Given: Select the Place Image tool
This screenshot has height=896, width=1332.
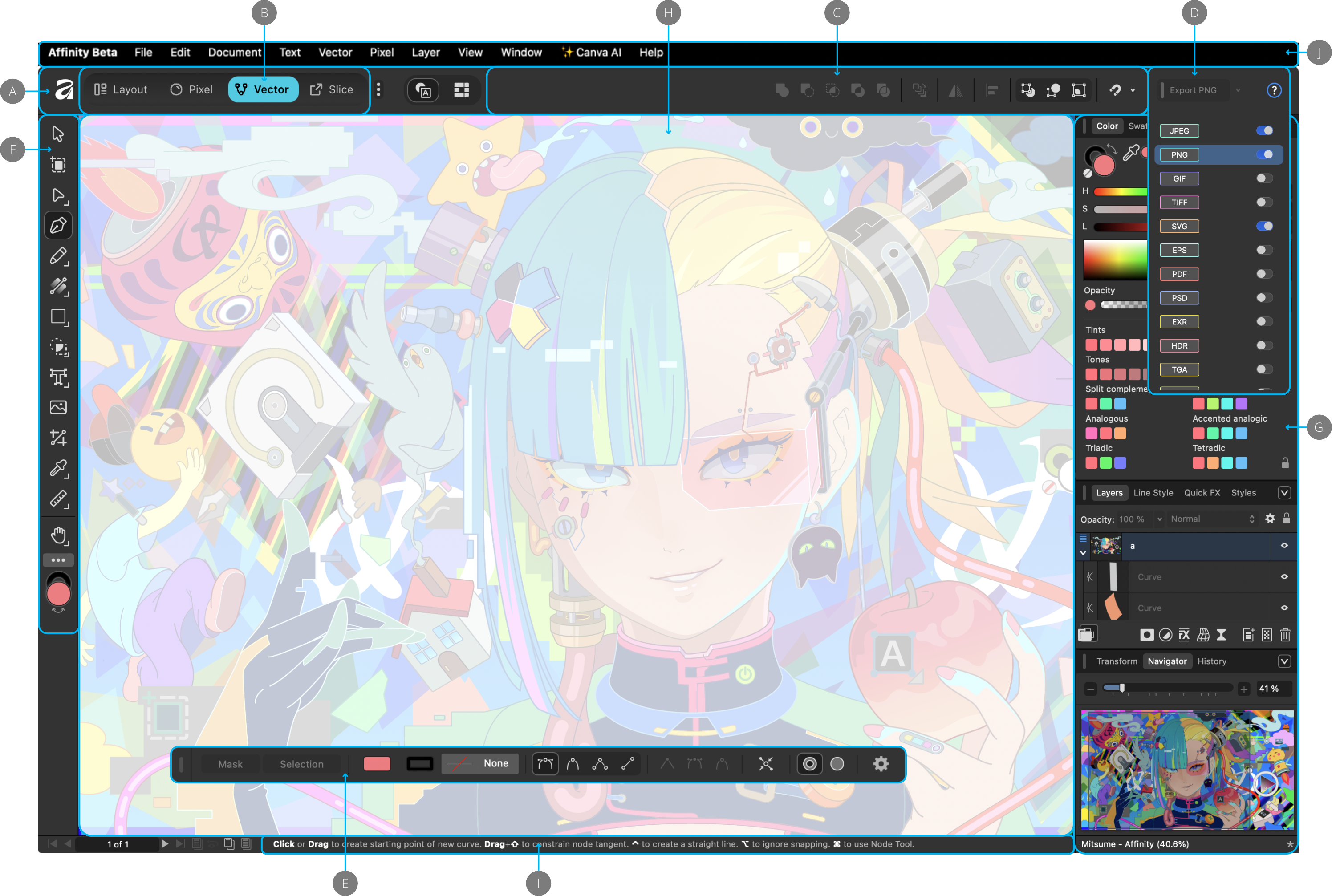Looking at the screenshot, I should pyautogui.click(x=58, y=407).
